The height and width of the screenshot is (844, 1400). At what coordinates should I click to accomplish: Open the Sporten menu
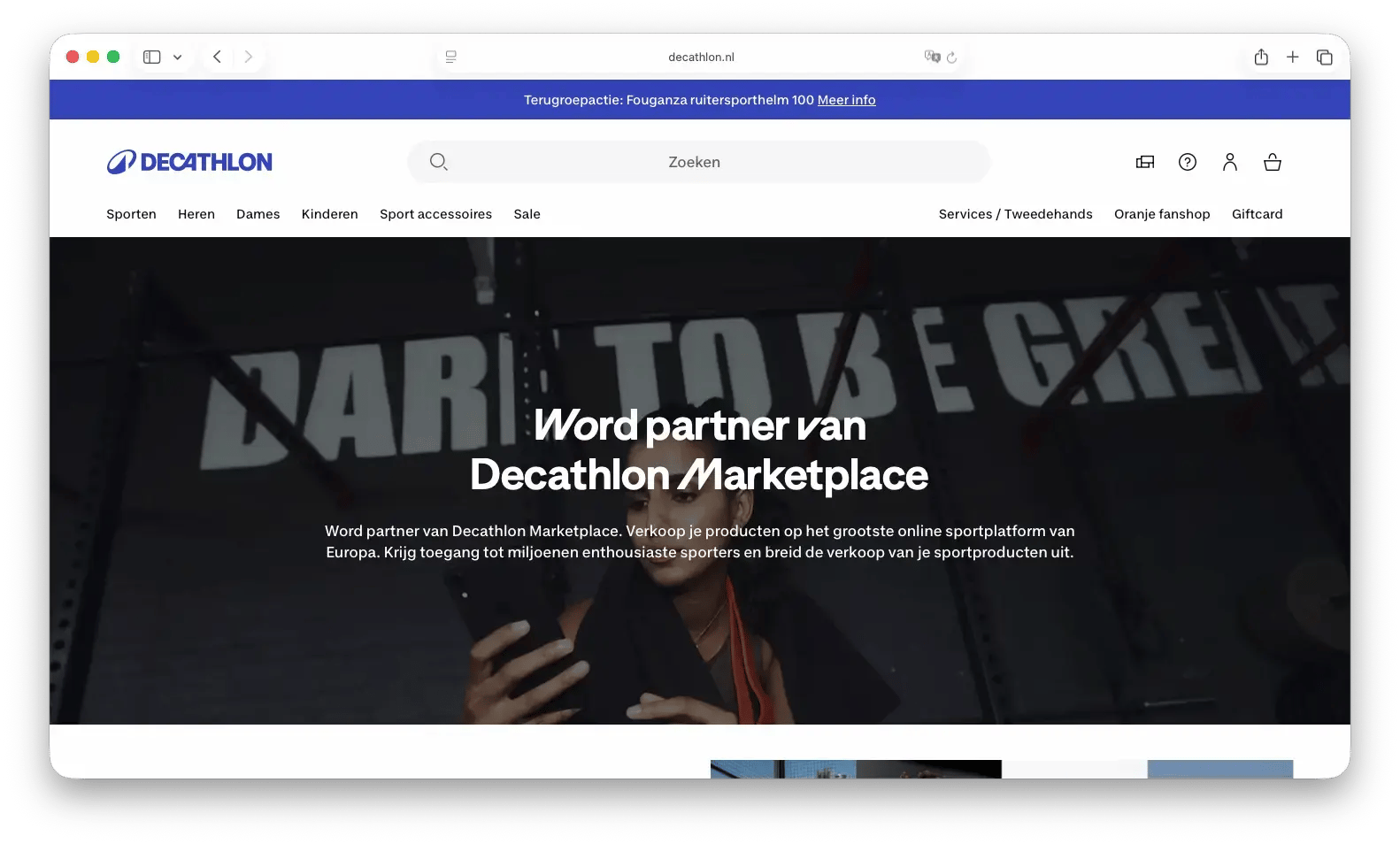pyautogui.click(x=131, y=214)
